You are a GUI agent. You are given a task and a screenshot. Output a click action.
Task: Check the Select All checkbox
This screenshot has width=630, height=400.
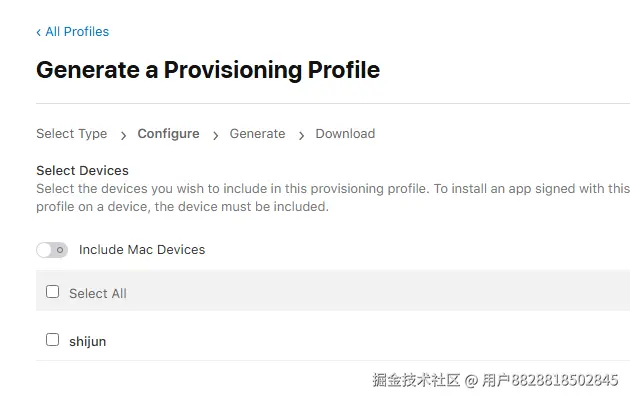coord(52,292)
